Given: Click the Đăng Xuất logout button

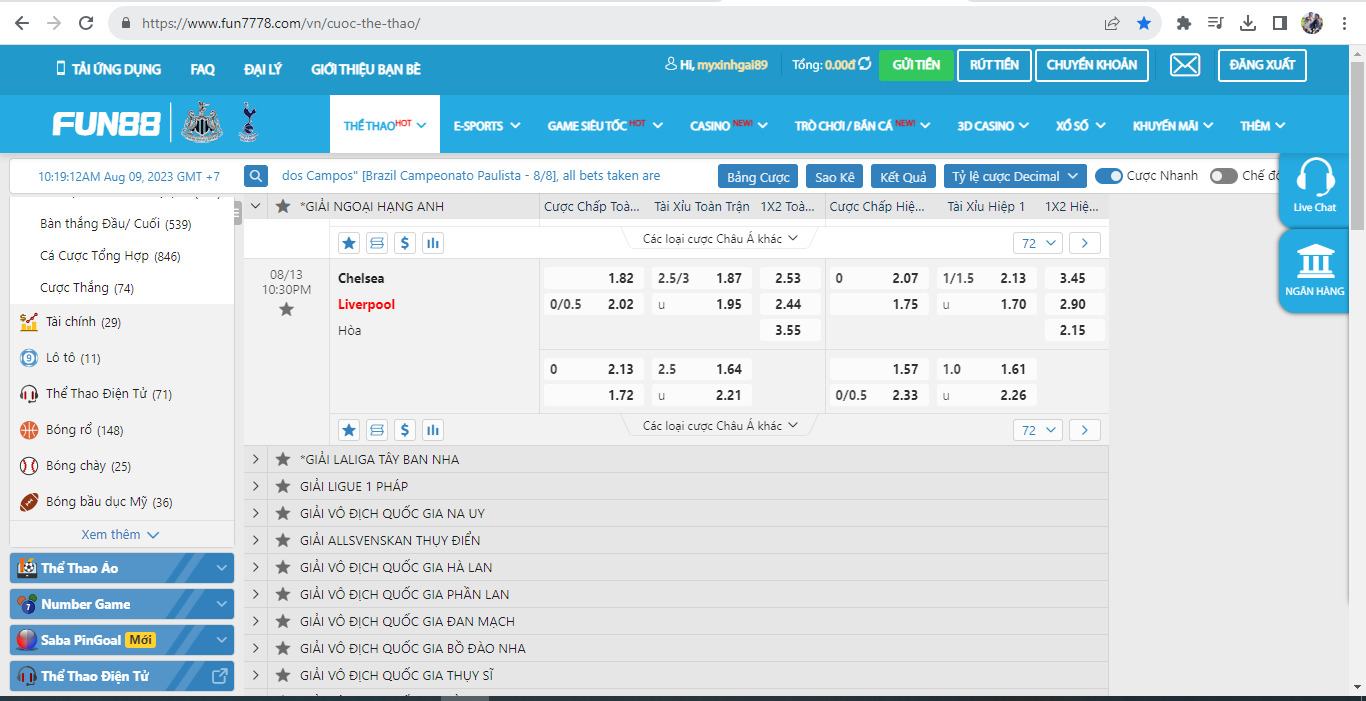Looking at the screenshot, I should [1261, 65].
